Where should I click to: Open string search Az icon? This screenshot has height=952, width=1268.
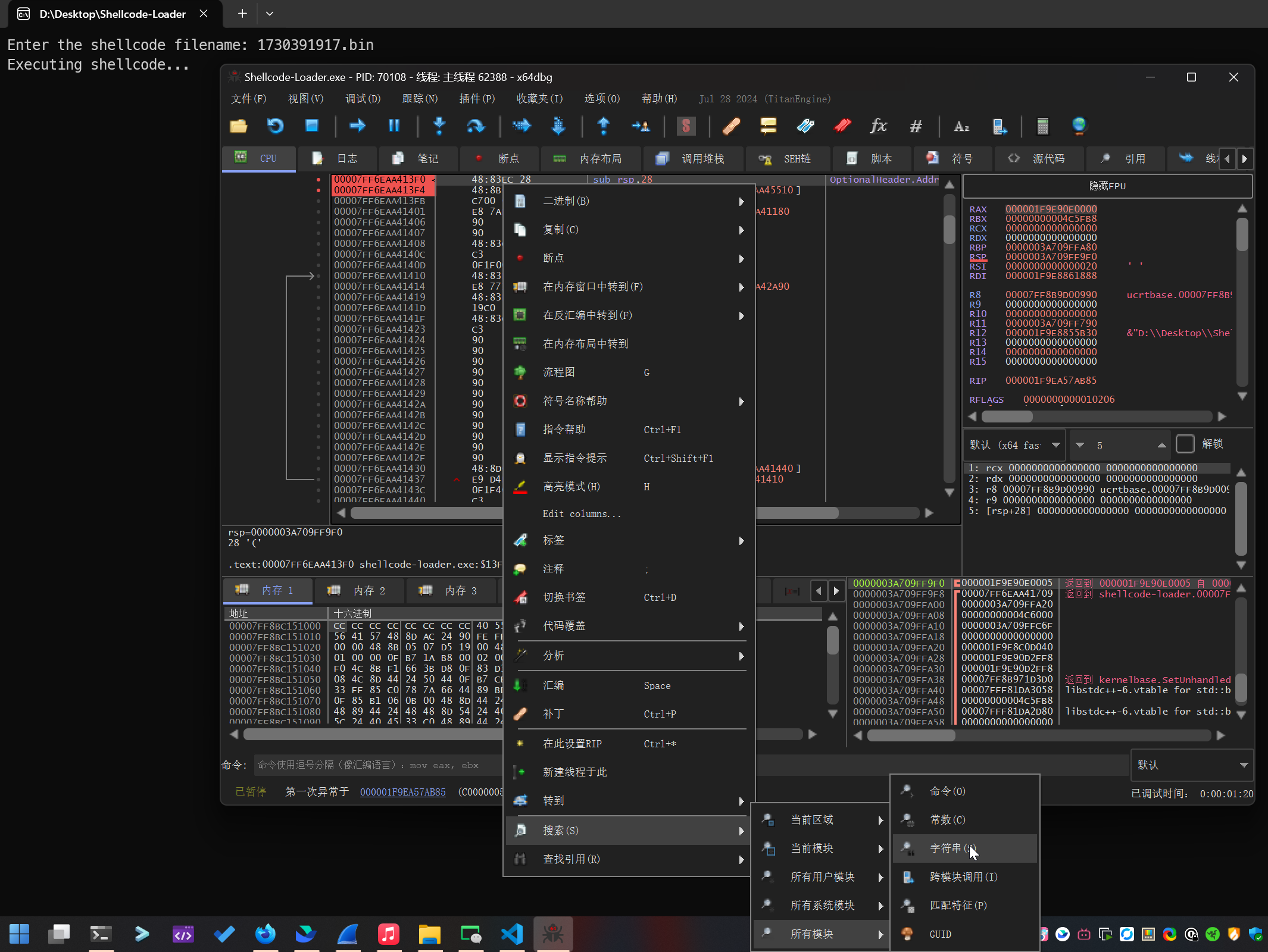click(961, 126)
